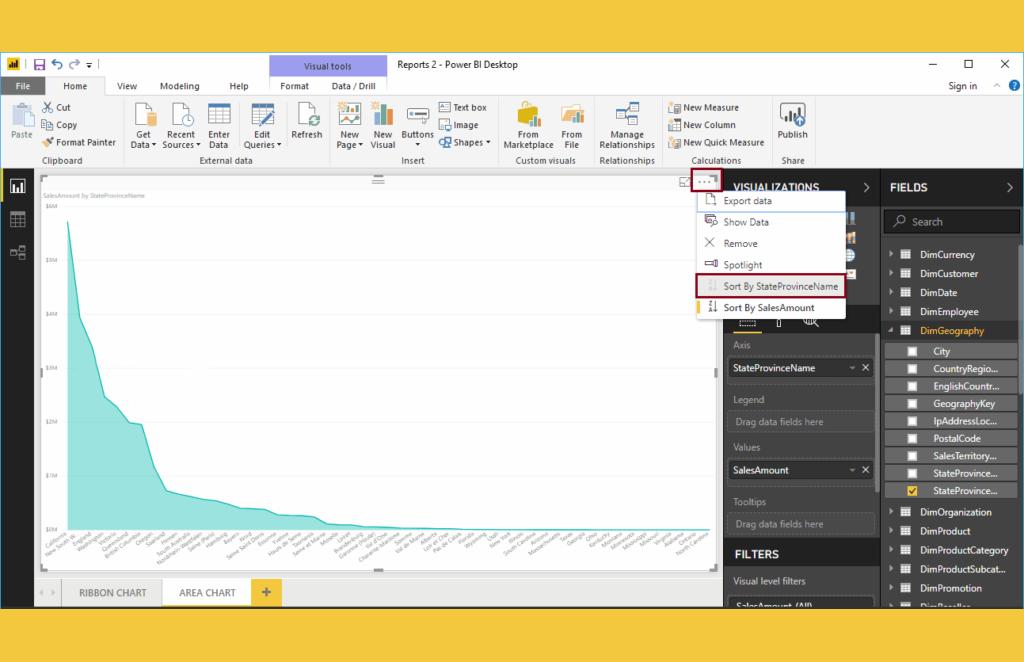Import custom visual From File
The image size is (1024, 662).
[x=571, y=125]
